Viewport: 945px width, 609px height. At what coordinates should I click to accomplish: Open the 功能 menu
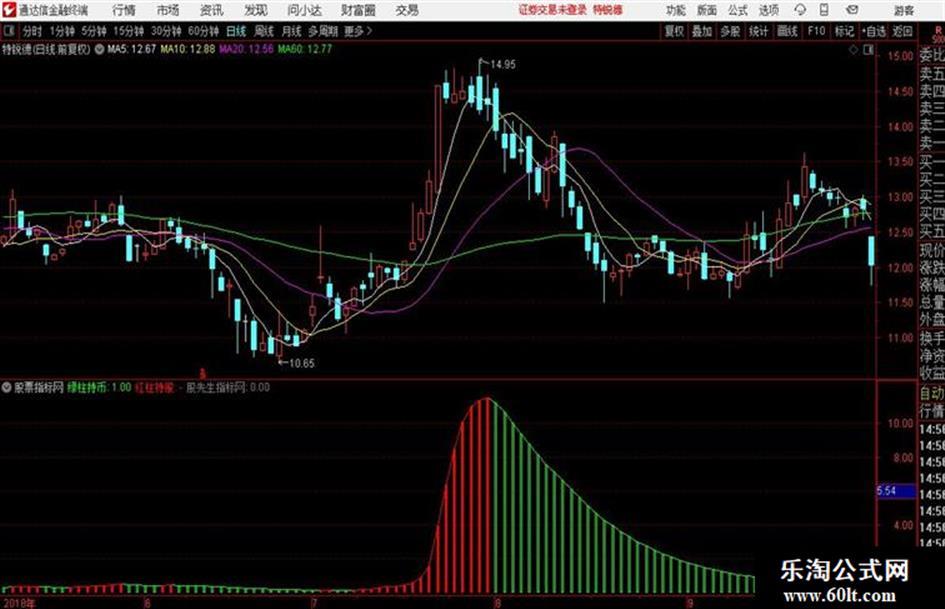point(676,10)
